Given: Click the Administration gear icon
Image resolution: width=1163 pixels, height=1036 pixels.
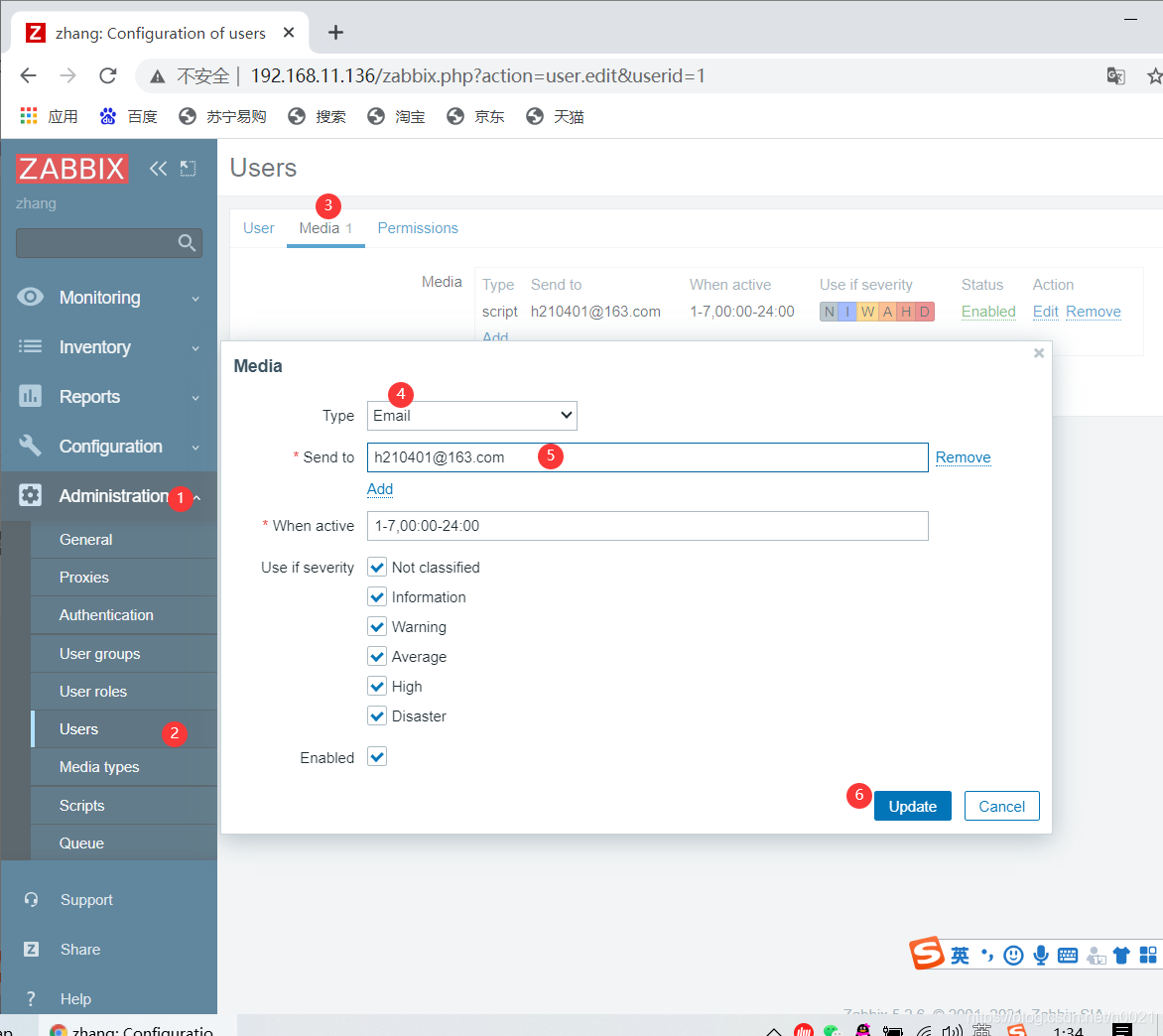Looking at the screenshot, I should pyautogui.click(x=30, y=494).
